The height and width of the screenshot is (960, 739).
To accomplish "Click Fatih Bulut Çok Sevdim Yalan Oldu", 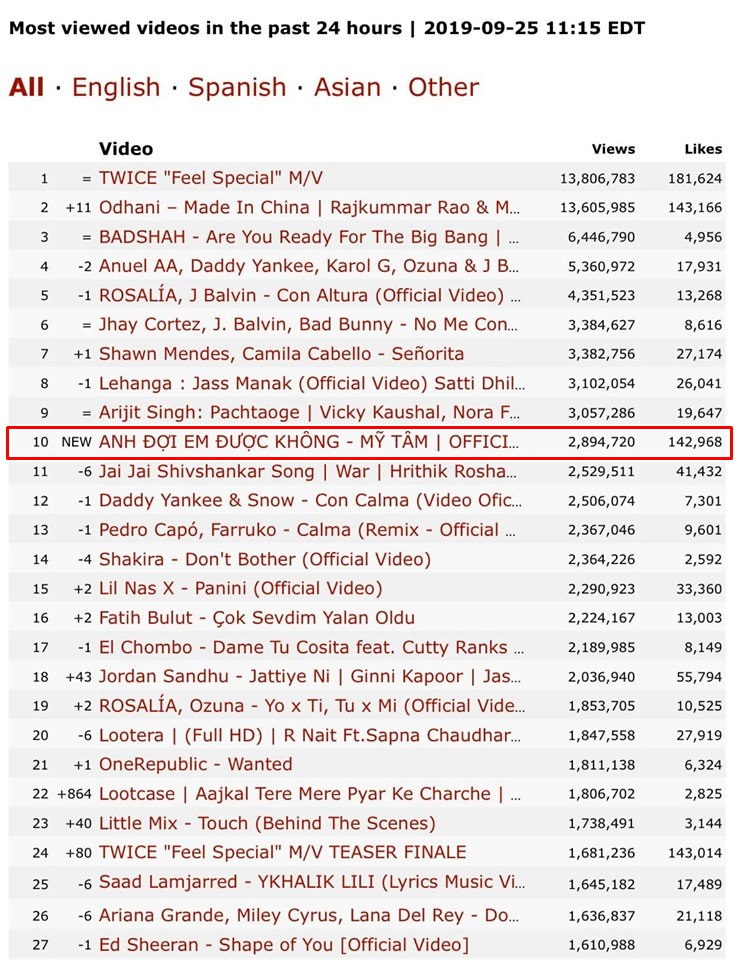I will point(257,618).
